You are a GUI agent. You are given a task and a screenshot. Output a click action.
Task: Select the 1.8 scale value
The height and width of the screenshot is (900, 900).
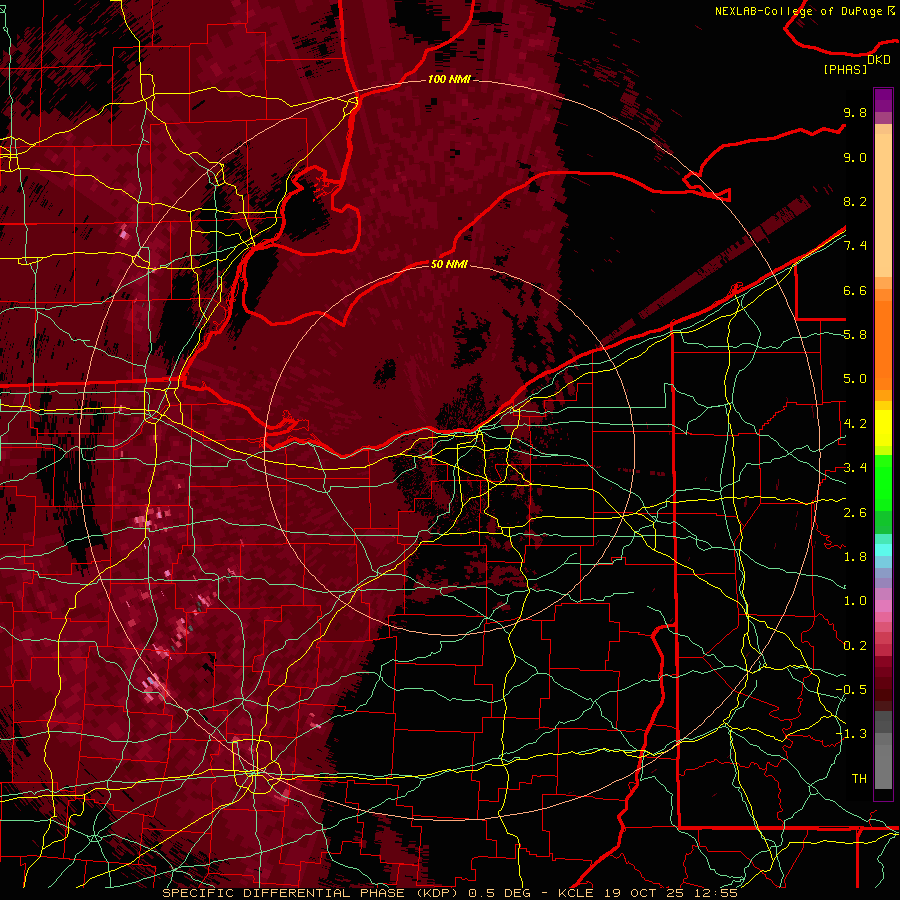point(855,557)
